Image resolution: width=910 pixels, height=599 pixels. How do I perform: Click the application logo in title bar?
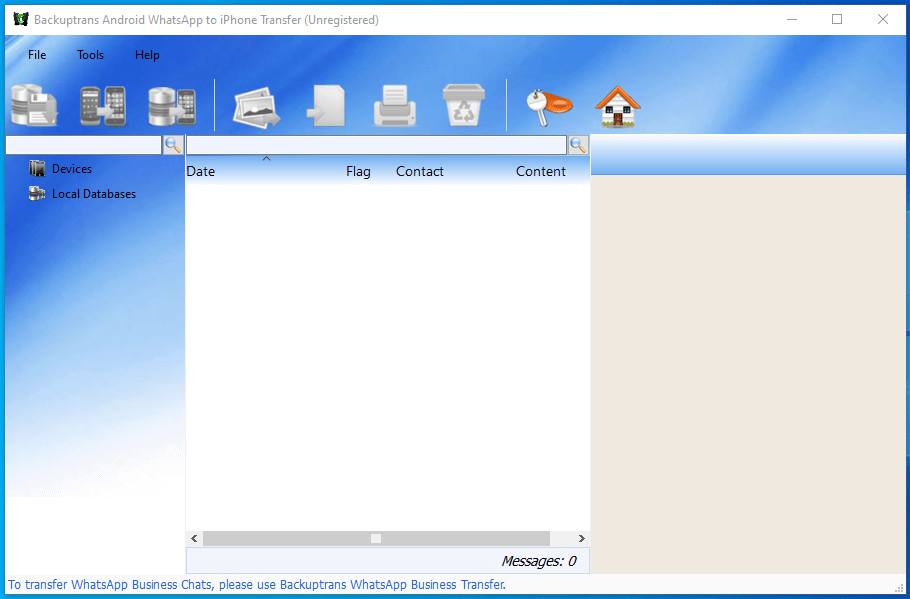pos(21,20)
